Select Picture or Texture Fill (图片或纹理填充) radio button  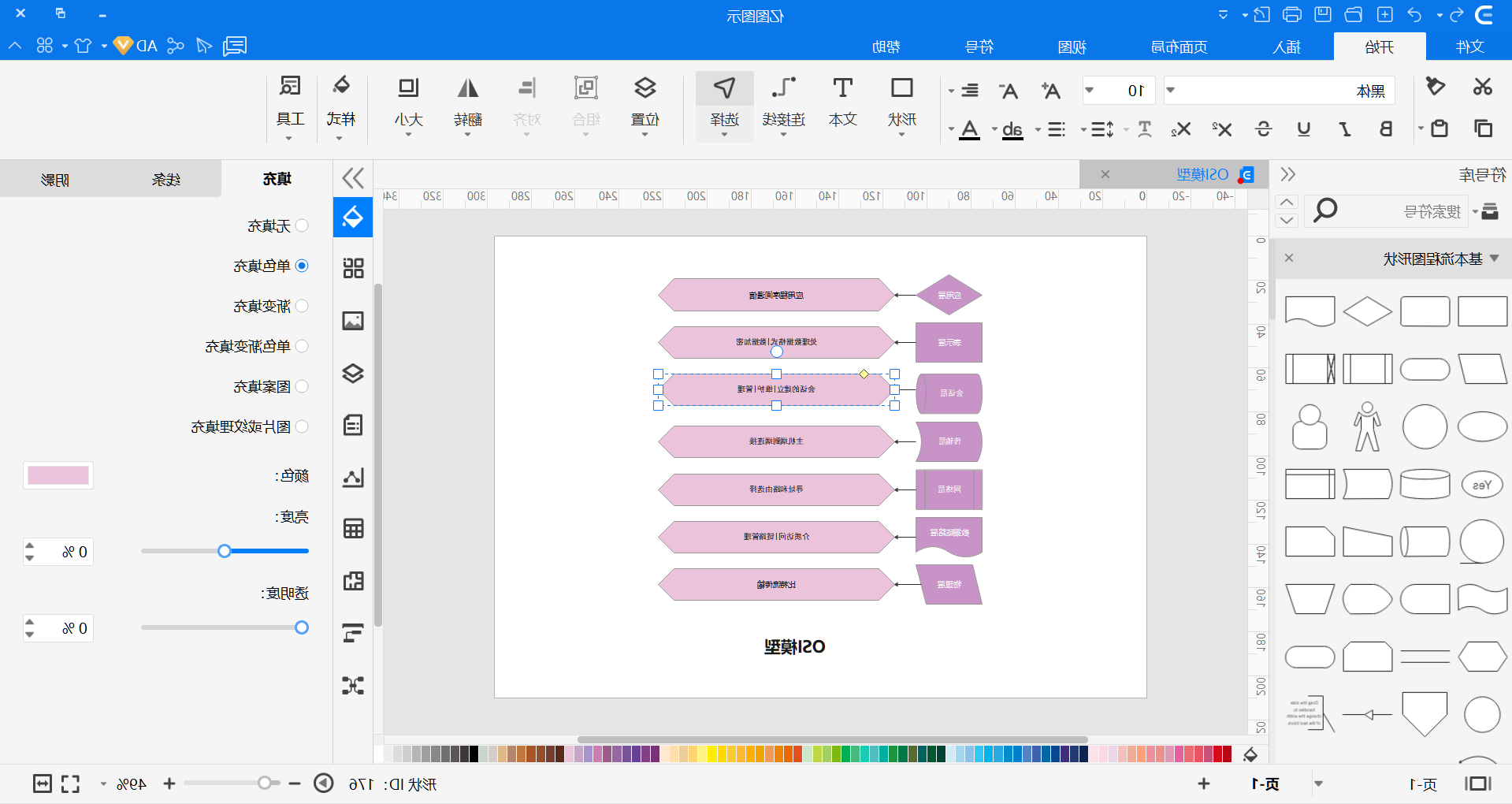tap(302, 426)
